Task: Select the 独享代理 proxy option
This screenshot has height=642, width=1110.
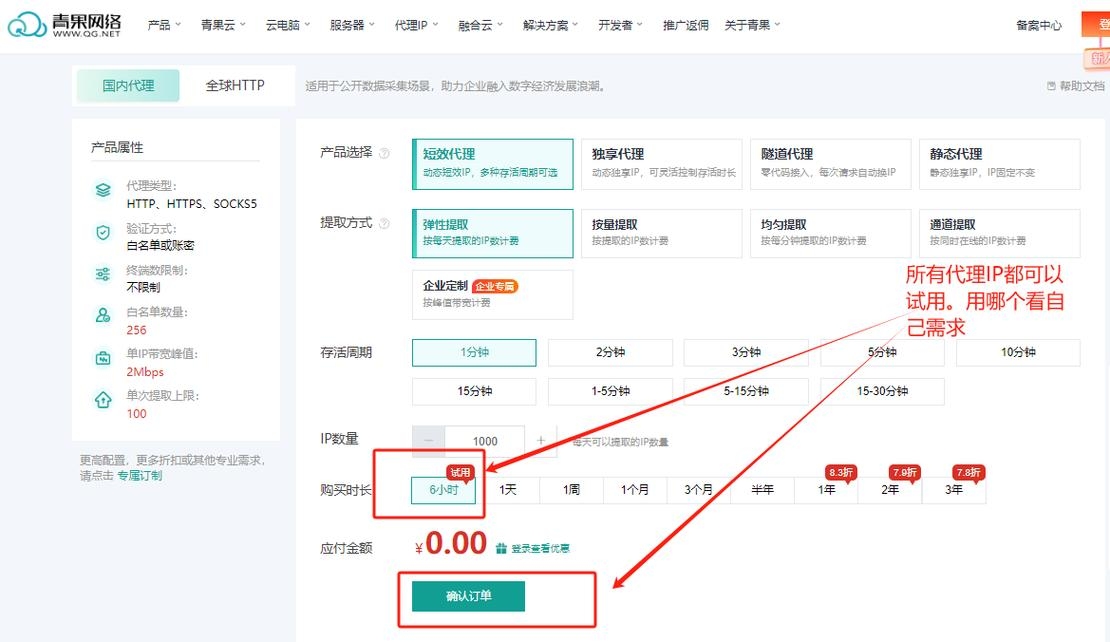Action: (x=661, y=162)
